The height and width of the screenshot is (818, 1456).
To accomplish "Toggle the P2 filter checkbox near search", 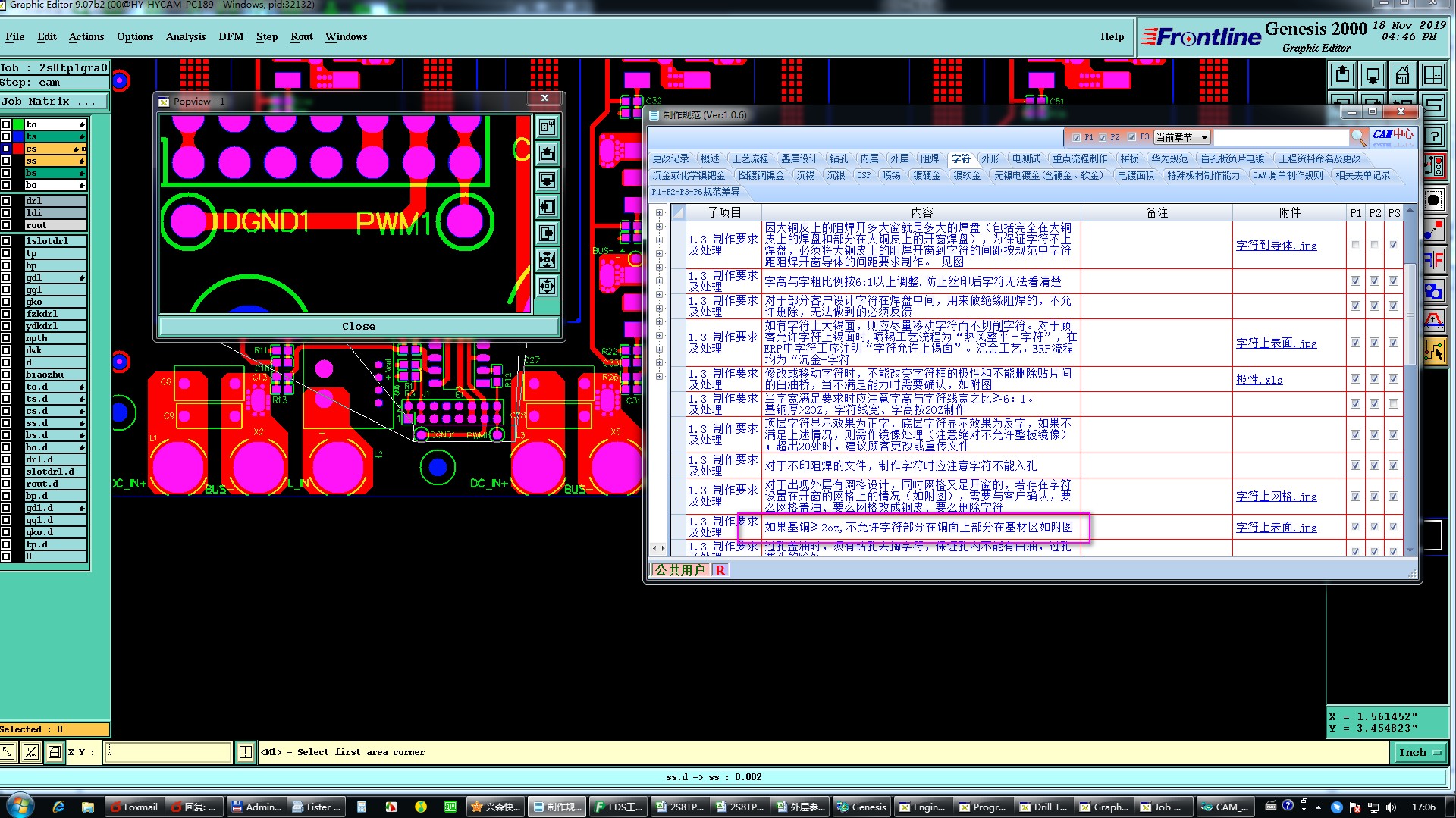I will [x=1103, y=138].
